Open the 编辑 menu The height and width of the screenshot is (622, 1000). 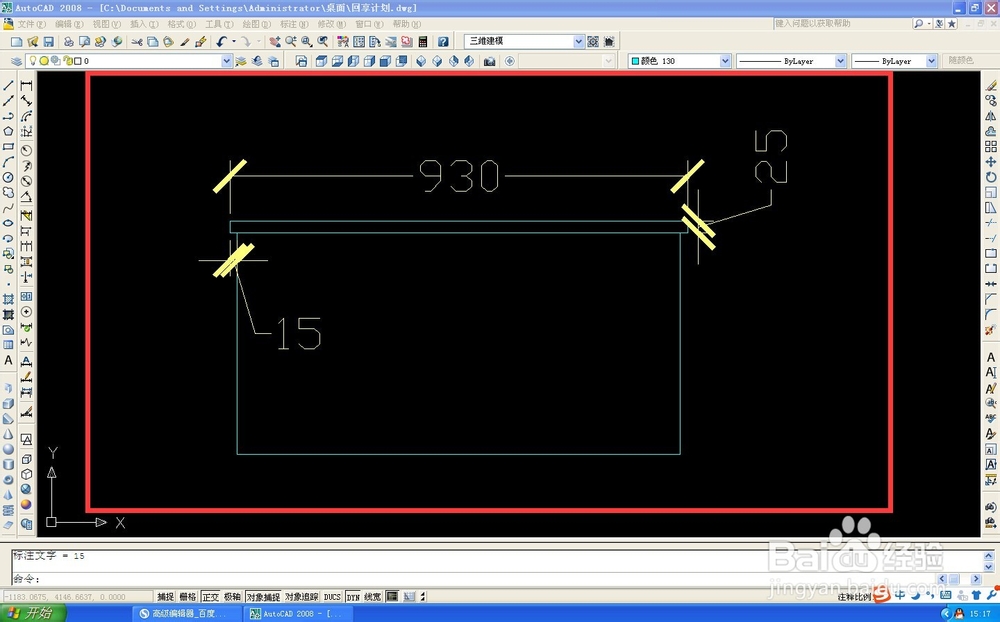(69, 24)
